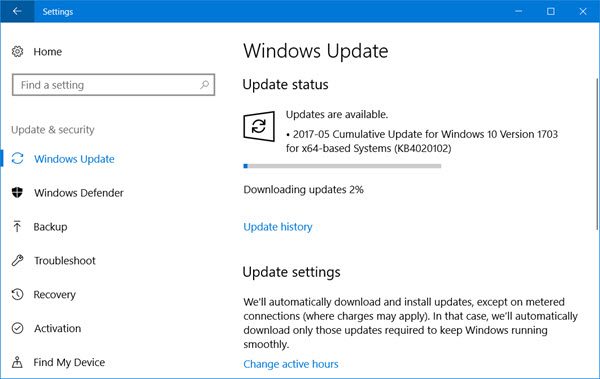Click the back arrow in title bar
The image size is (600, 379).
tap(17, 11)
